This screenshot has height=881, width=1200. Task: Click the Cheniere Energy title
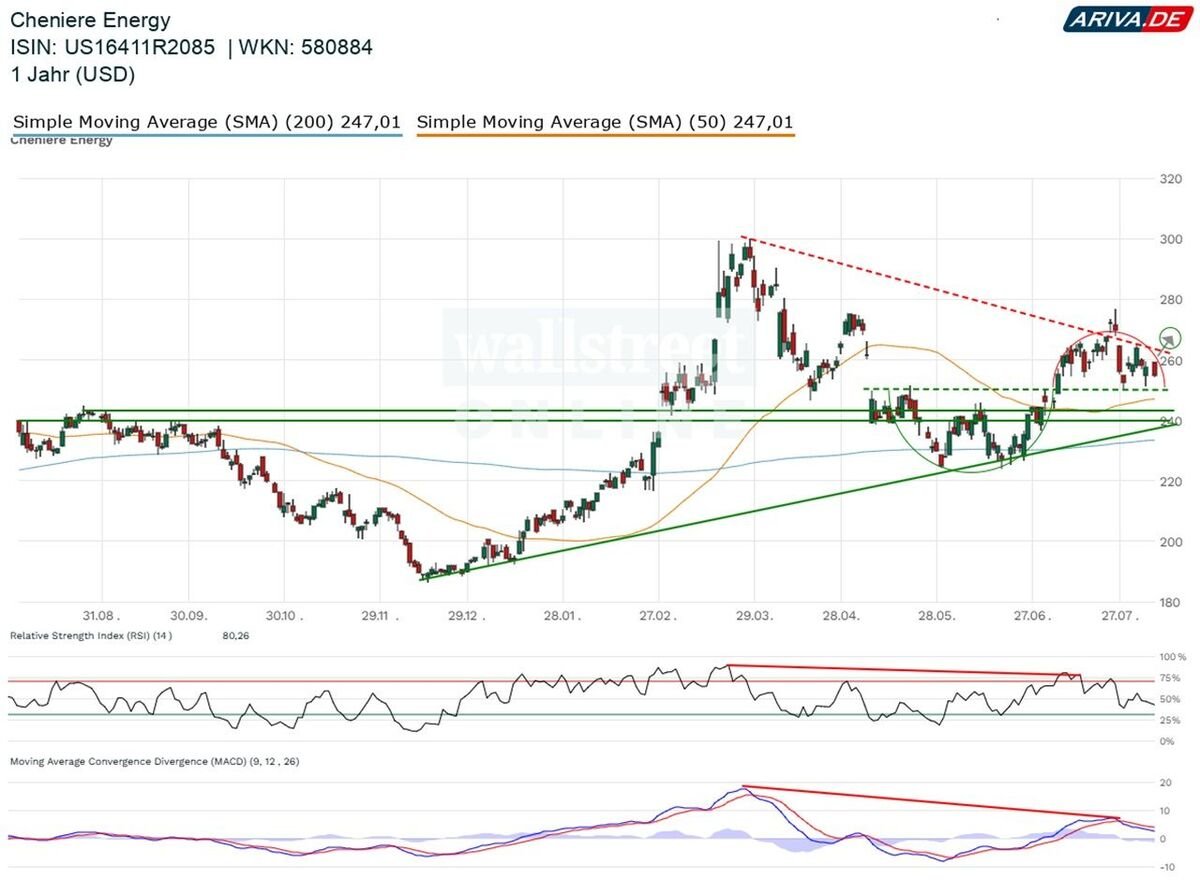pyautogui.click(x=90, y=20)
